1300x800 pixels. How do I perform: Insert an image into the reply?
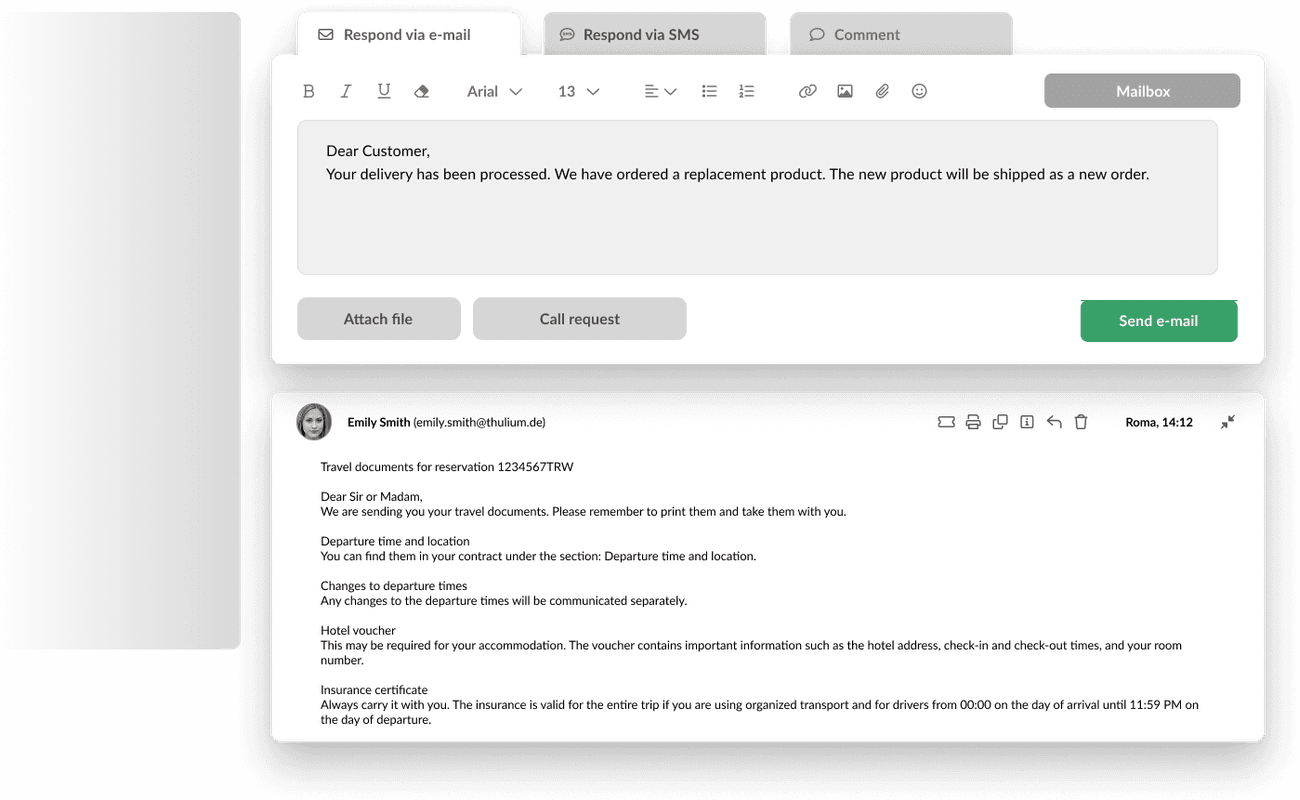point(845,91)
